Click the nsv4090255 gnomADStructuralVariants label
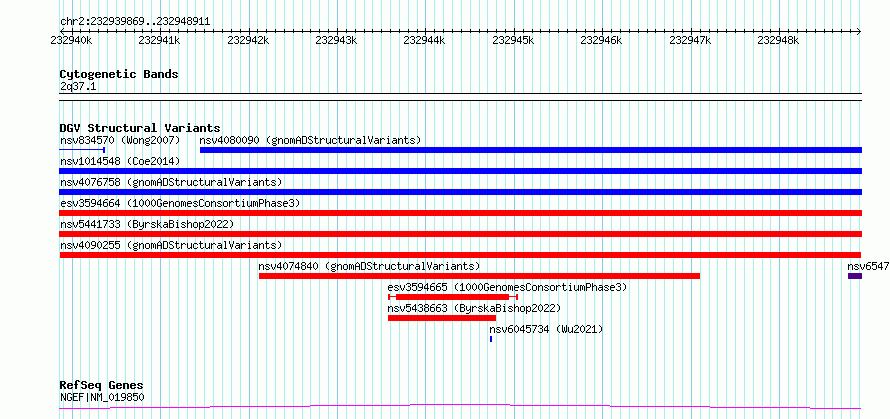 (x=171, y=245)
